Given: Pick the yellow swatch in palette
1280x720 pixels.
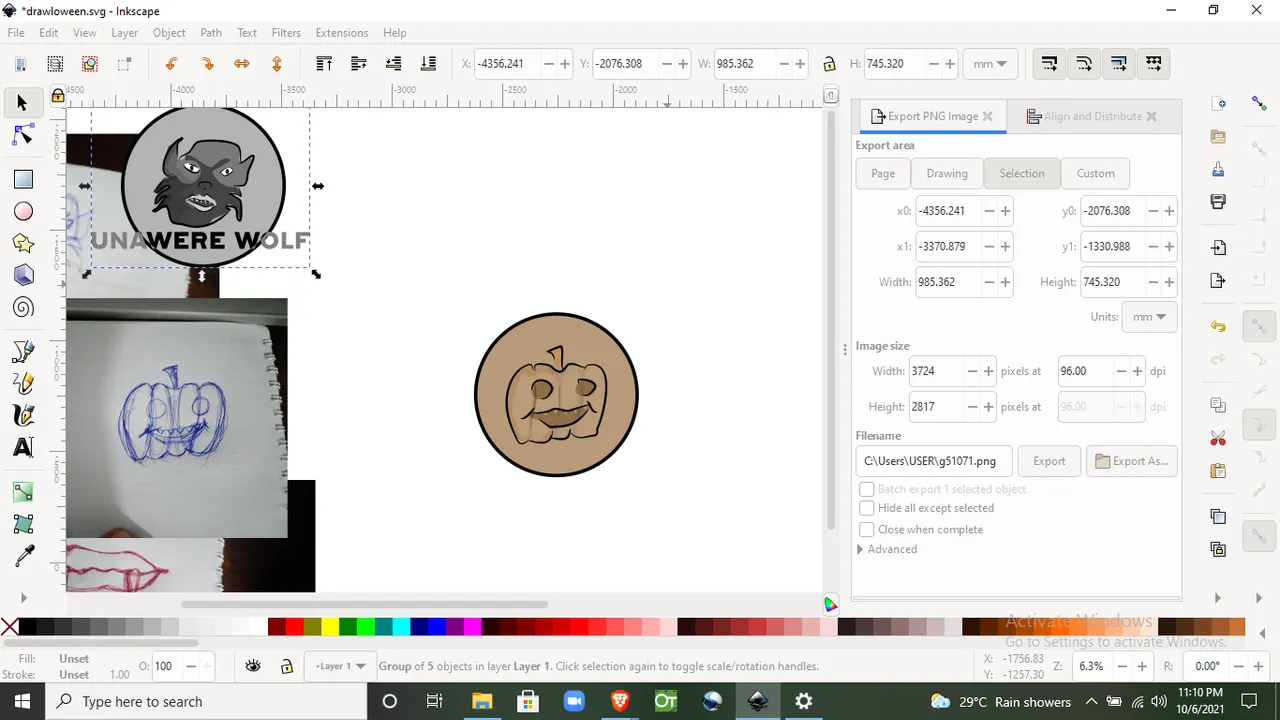Looking at the screenshot, I should (329, 627).
